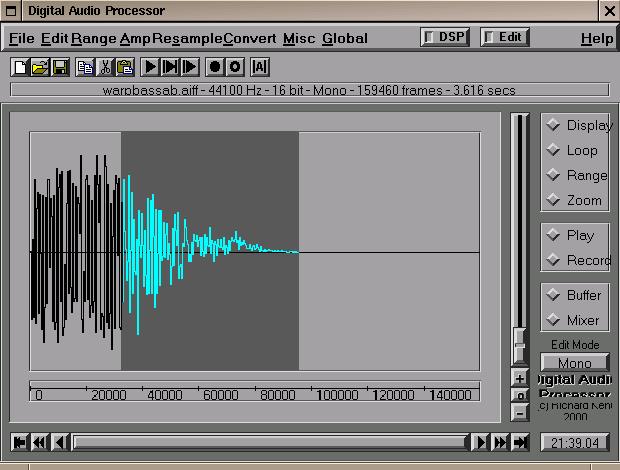620x470 pixels.
Task: Click the New file toolbar icon
Action: pyautogui.click(x=20, y=67)
